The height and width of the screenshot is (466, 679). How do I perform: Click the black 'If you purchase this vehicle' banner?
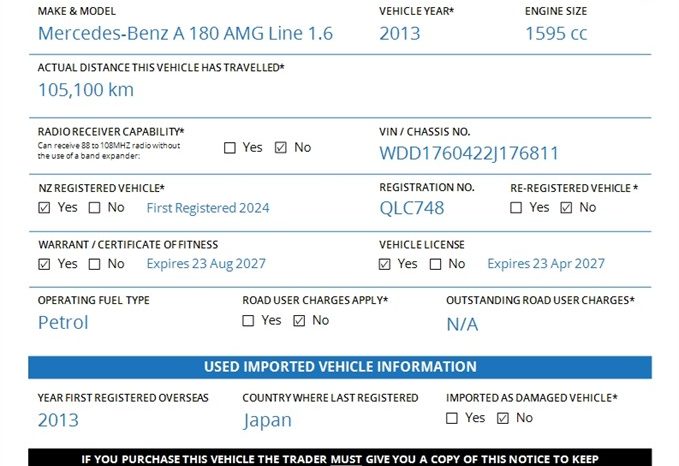click(x=340, y=457)
